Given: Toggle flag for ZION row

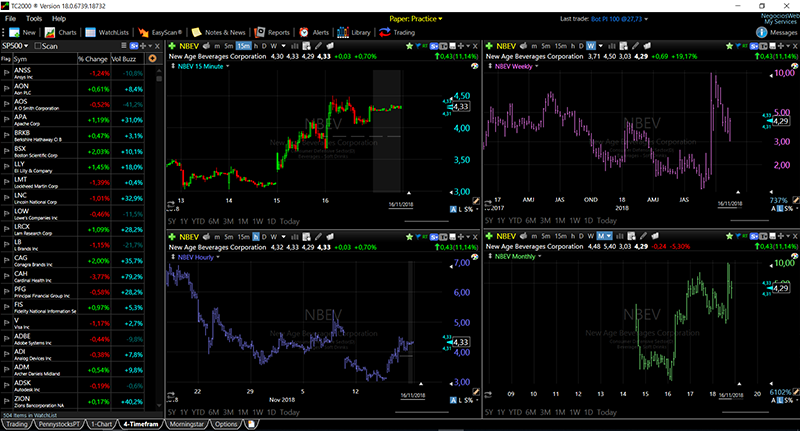Looking at the screenshot, I should pyautogui.click(x=6, y=401).
